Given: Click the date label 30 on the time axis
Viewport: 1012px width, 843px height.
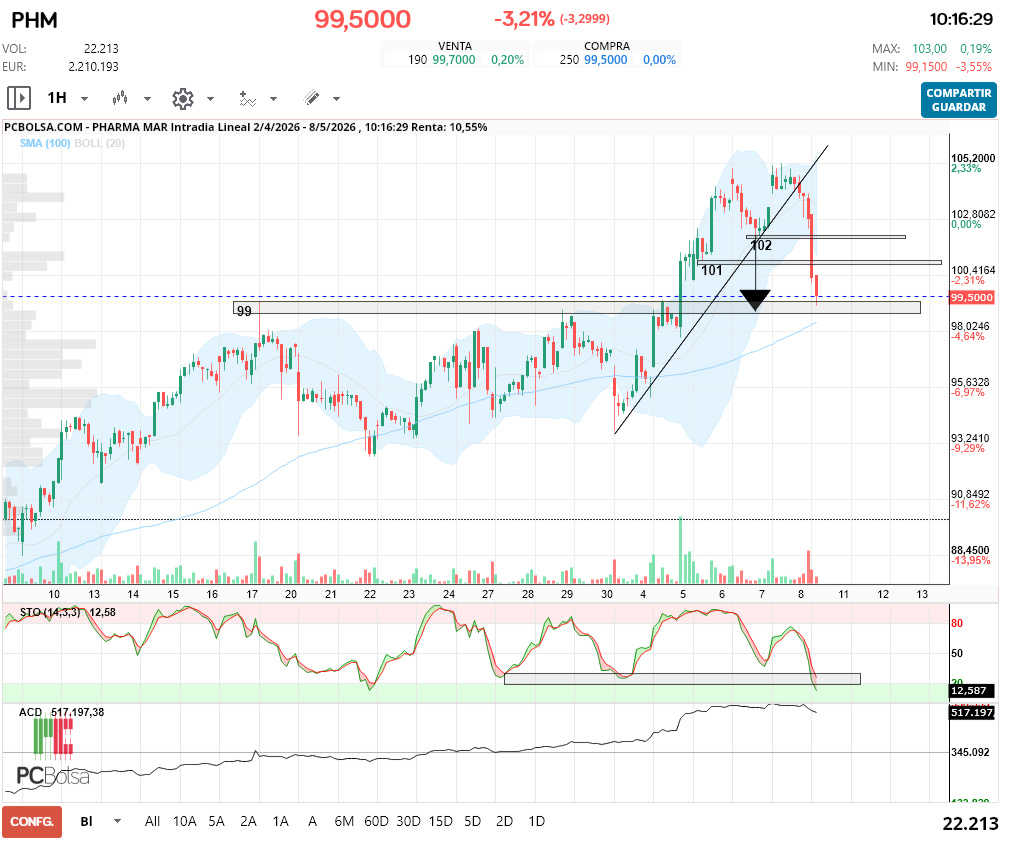Looking at the screenshot, I should pos(607,594).
